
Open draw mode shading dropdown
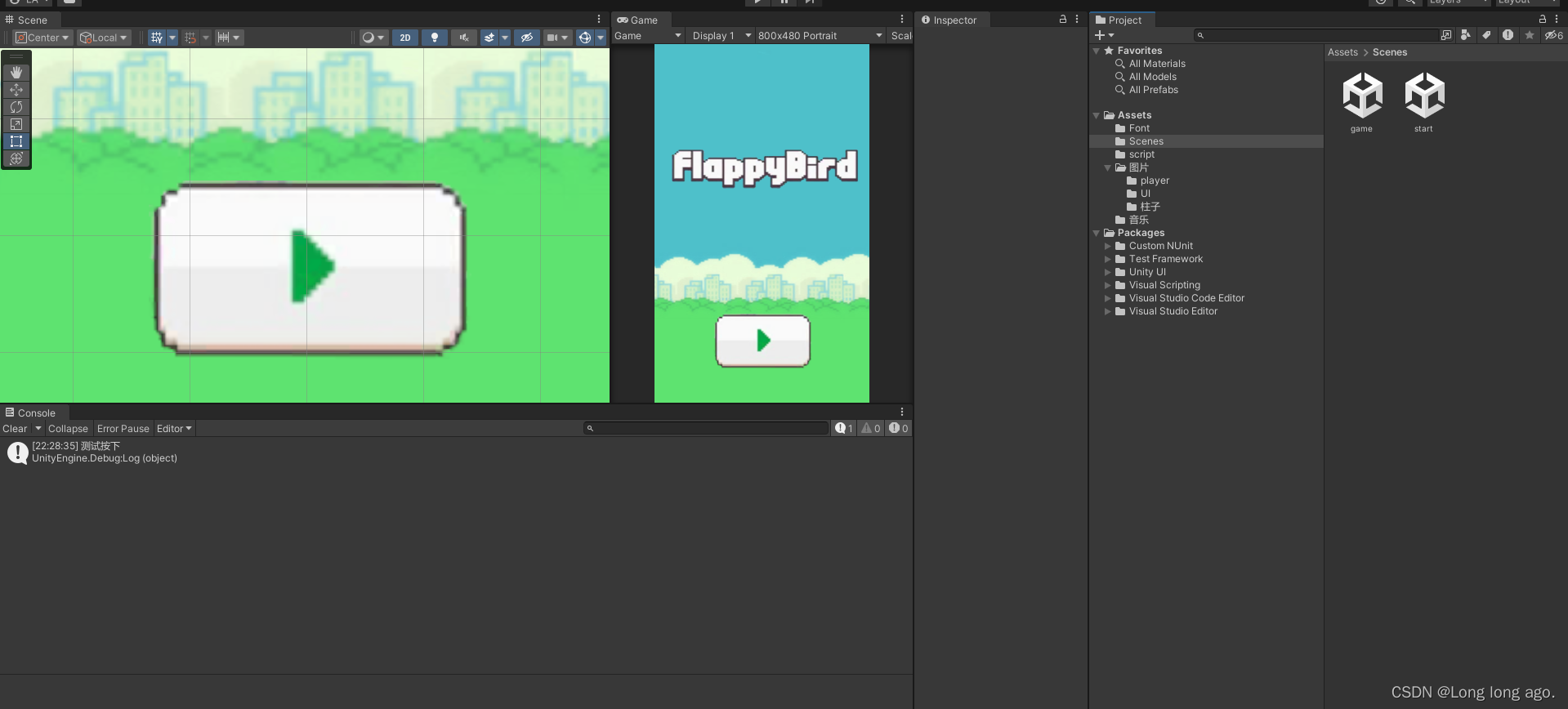[373, 38]
